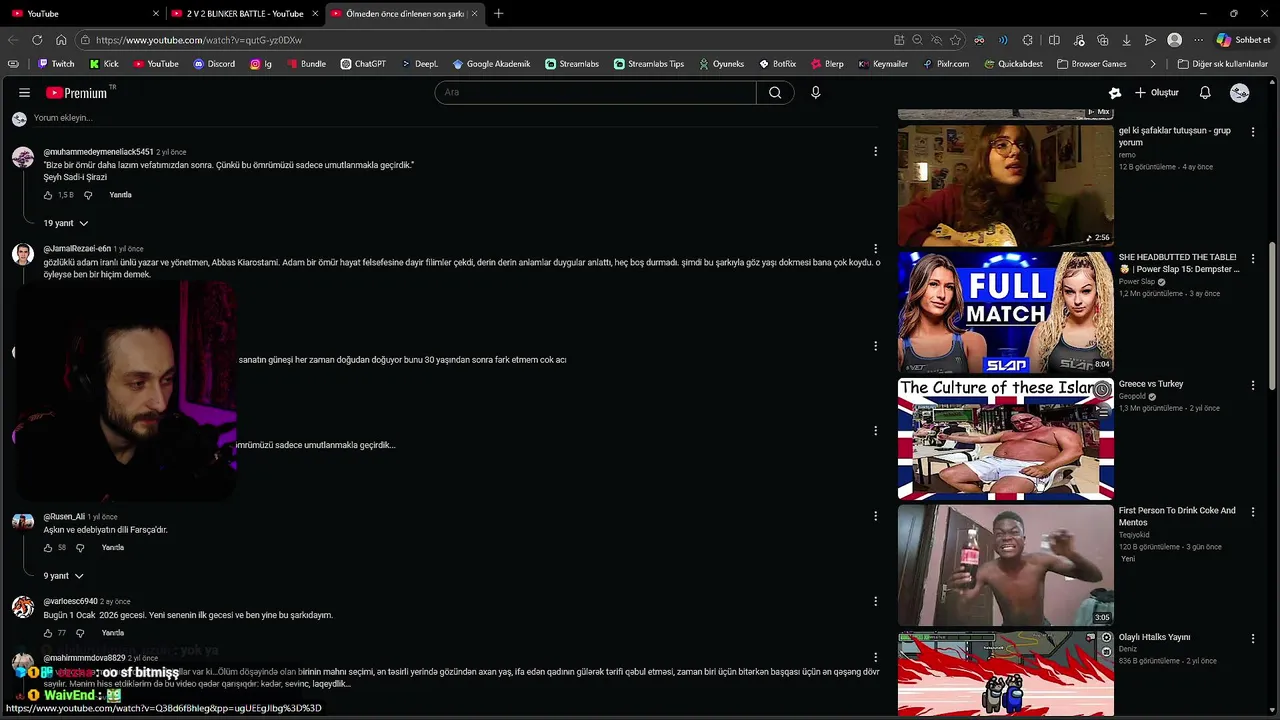Open @JamalRezaei-e6n channel link
Screen dimensions: 1280x720
[77, 248]
